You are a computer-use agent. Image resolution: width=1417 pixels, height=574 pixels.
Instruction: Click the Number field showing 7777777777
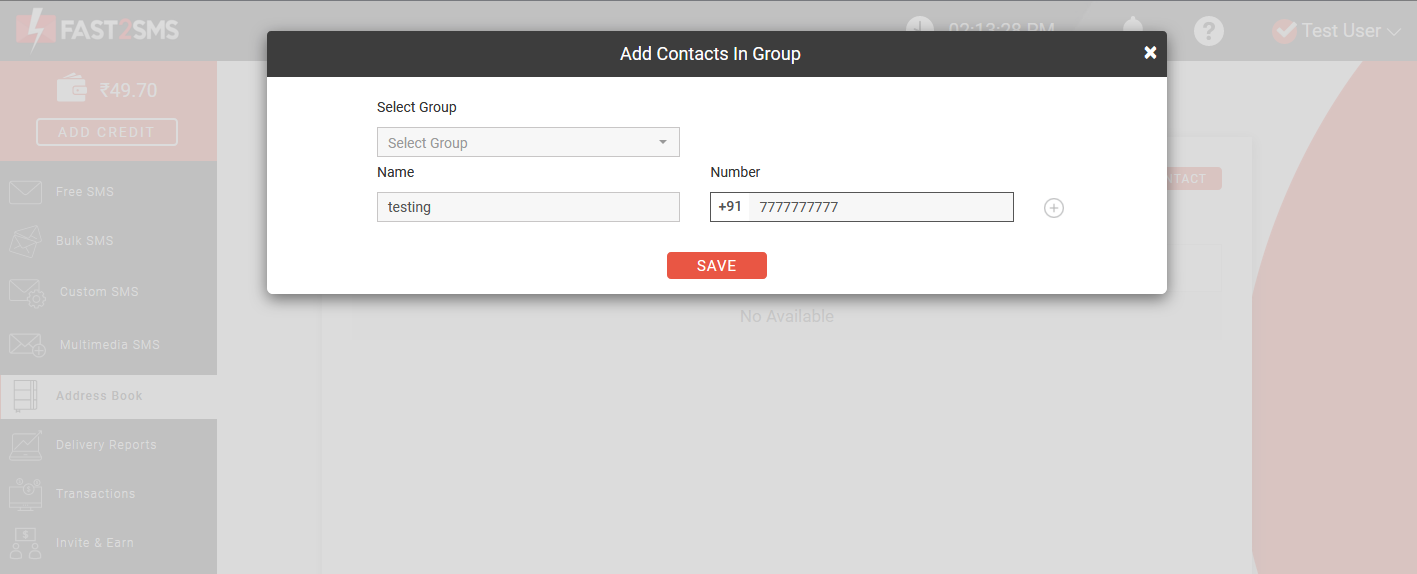880,207
